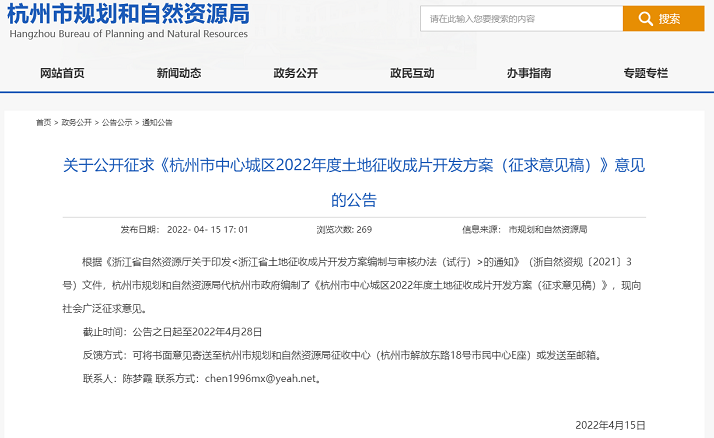Open the 办事指南 navigation item
The height and width of the screenshot is (438, 714).
528,73
